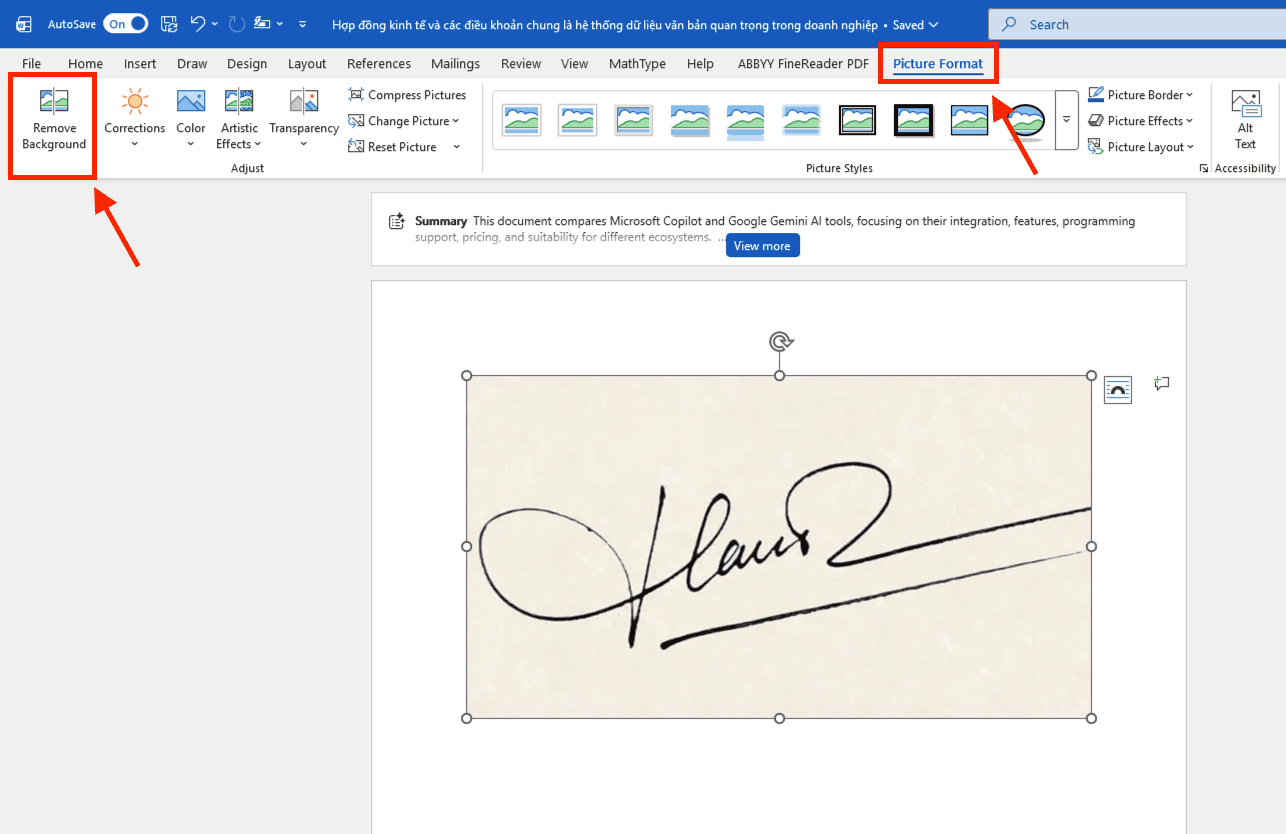The width and height of the screenshot is (1286, 834).
Task: Expand the Picture Styles gallery arrow
Action: [1067, 120]
